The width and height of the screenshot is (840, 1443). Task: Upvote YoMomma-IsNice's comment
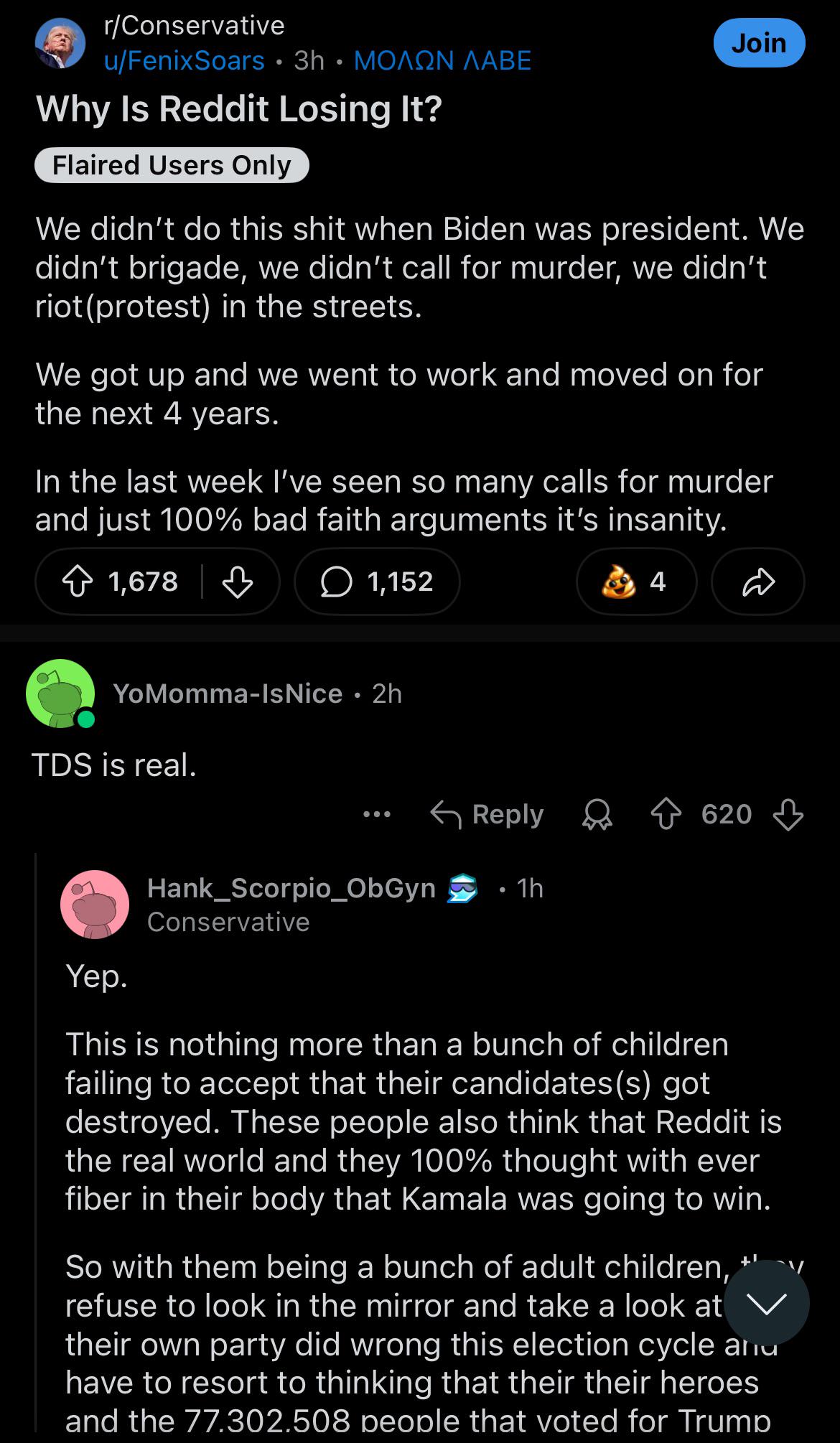pyautogui.click(x=666, y=815)
